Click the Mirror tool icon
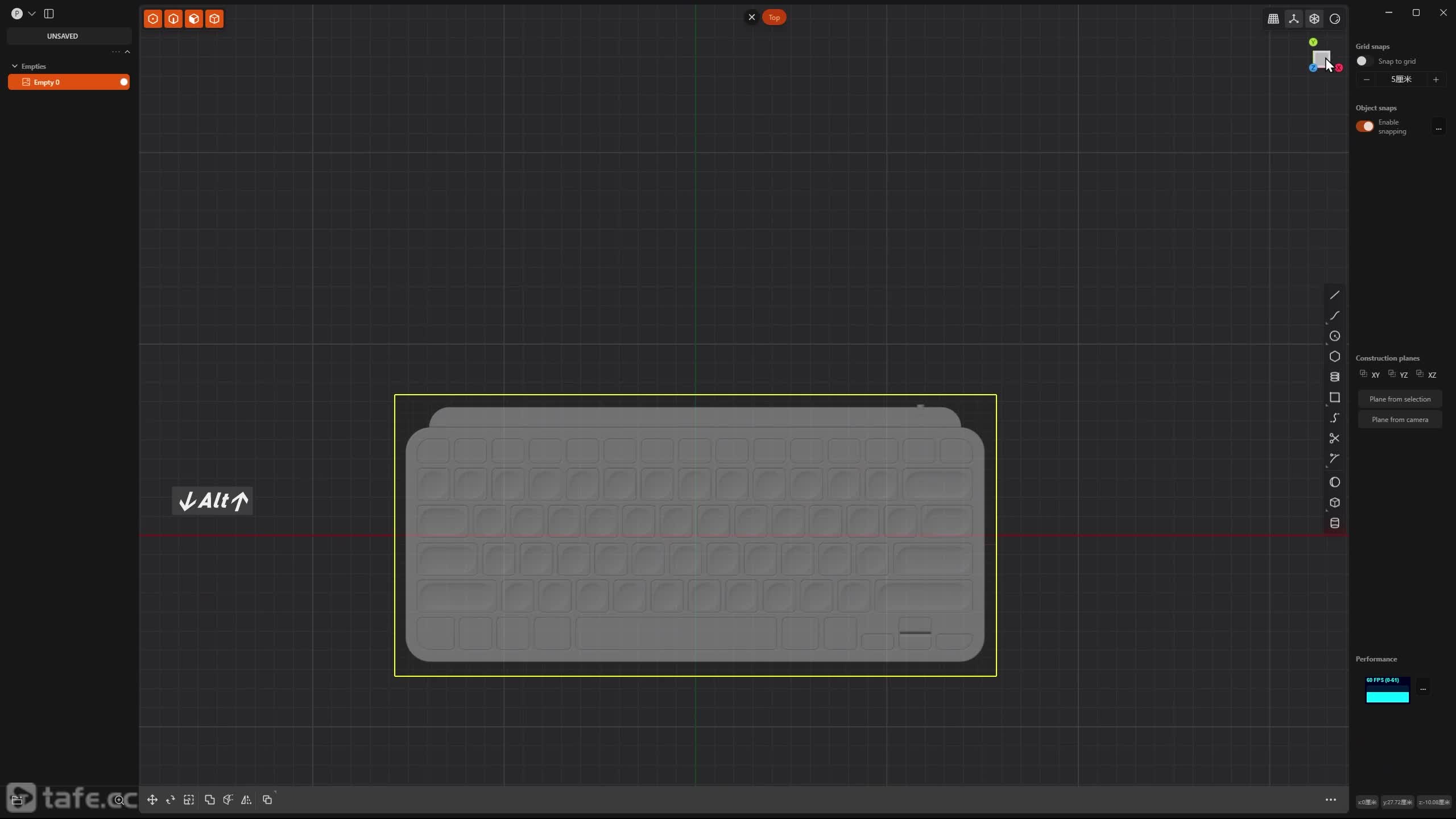Image resolution: width=1456 pixels, height=819 pixels. [x=246, y=800]
